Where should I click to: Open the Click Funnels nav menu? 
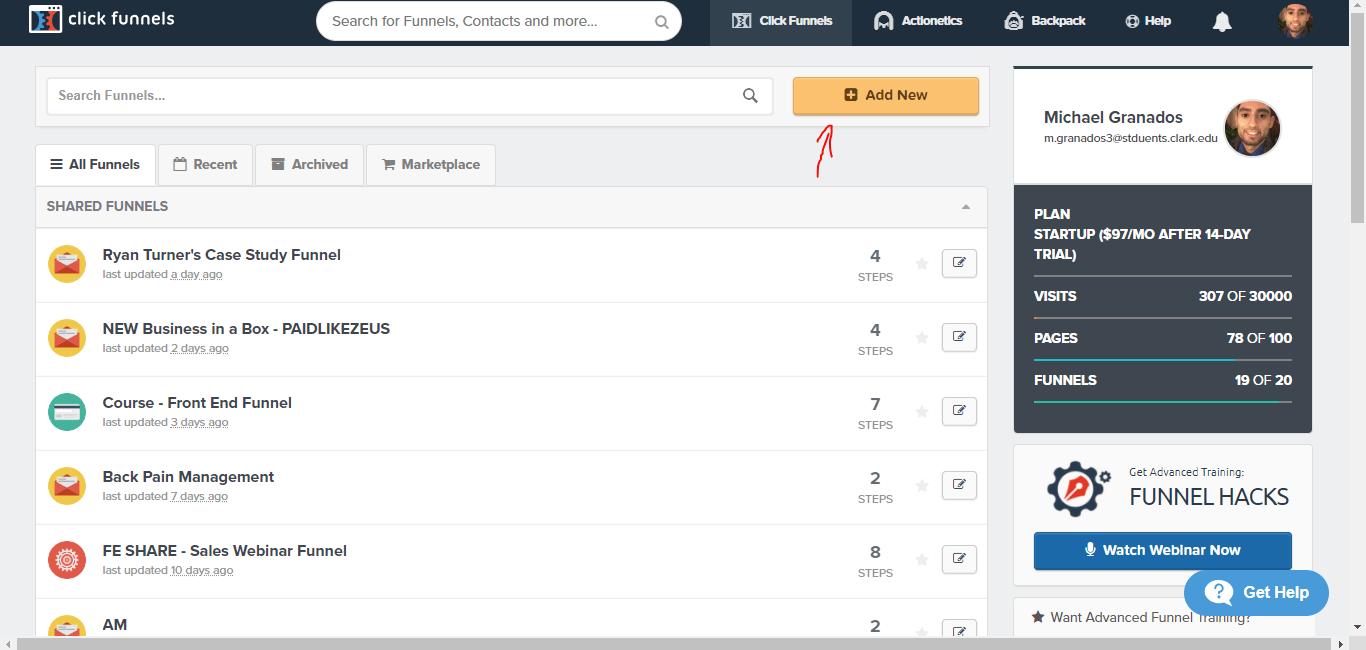point(781,21)
